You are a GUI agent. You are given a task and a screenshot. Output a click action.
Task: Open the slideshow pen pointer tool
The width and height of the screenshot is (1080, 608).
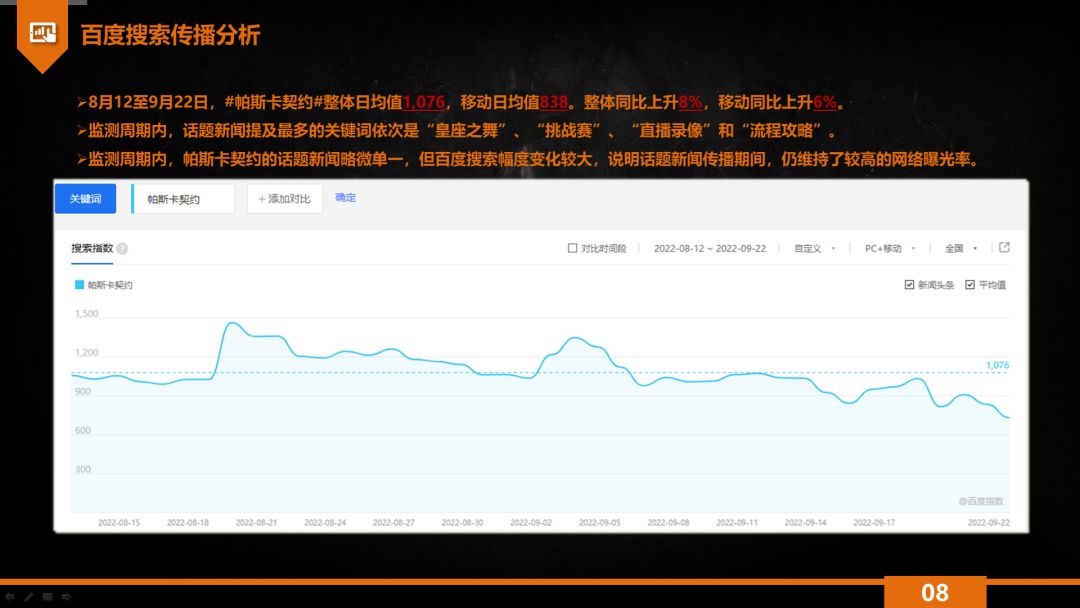[28, 597]
